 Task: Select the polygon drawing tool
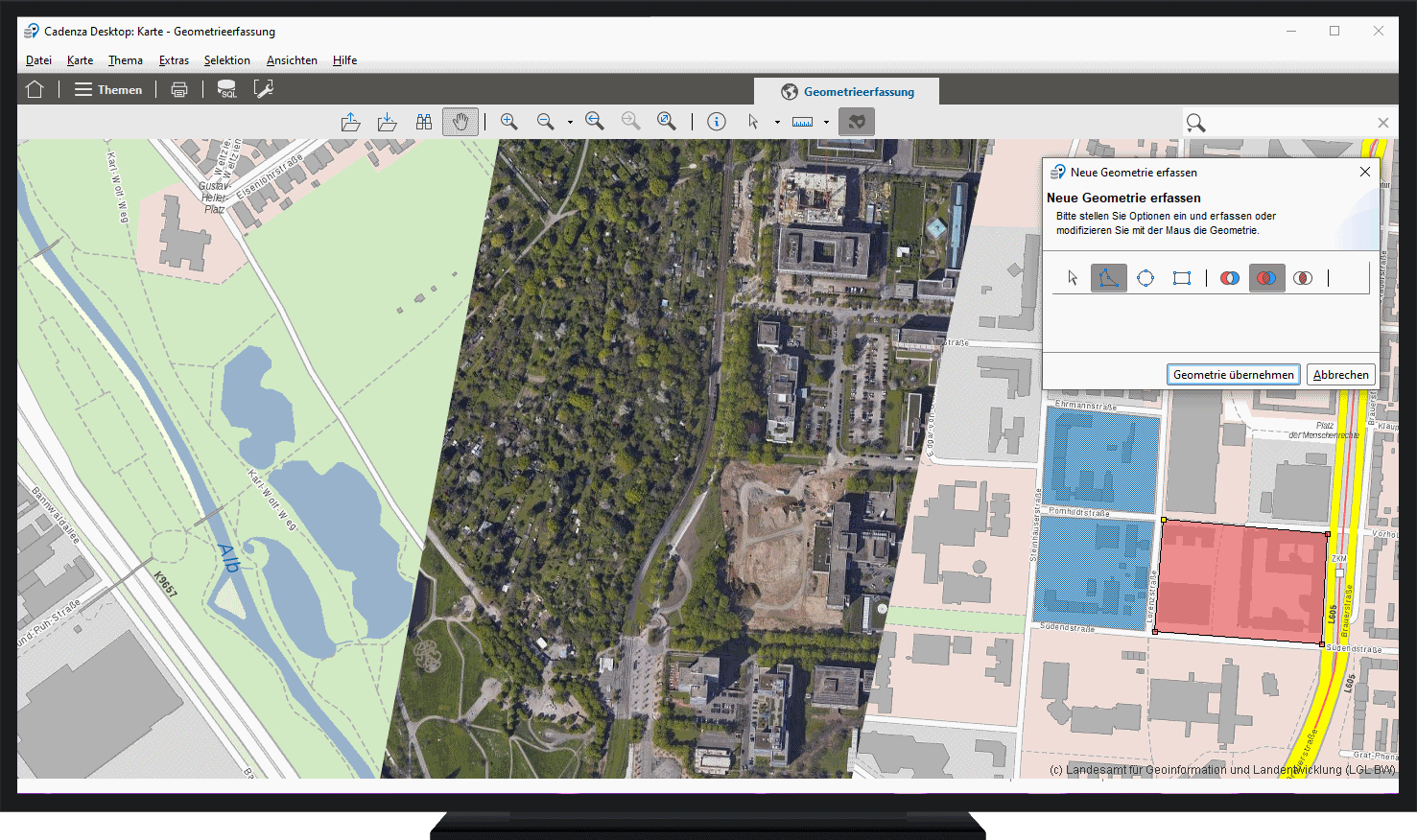[1109, 278]
